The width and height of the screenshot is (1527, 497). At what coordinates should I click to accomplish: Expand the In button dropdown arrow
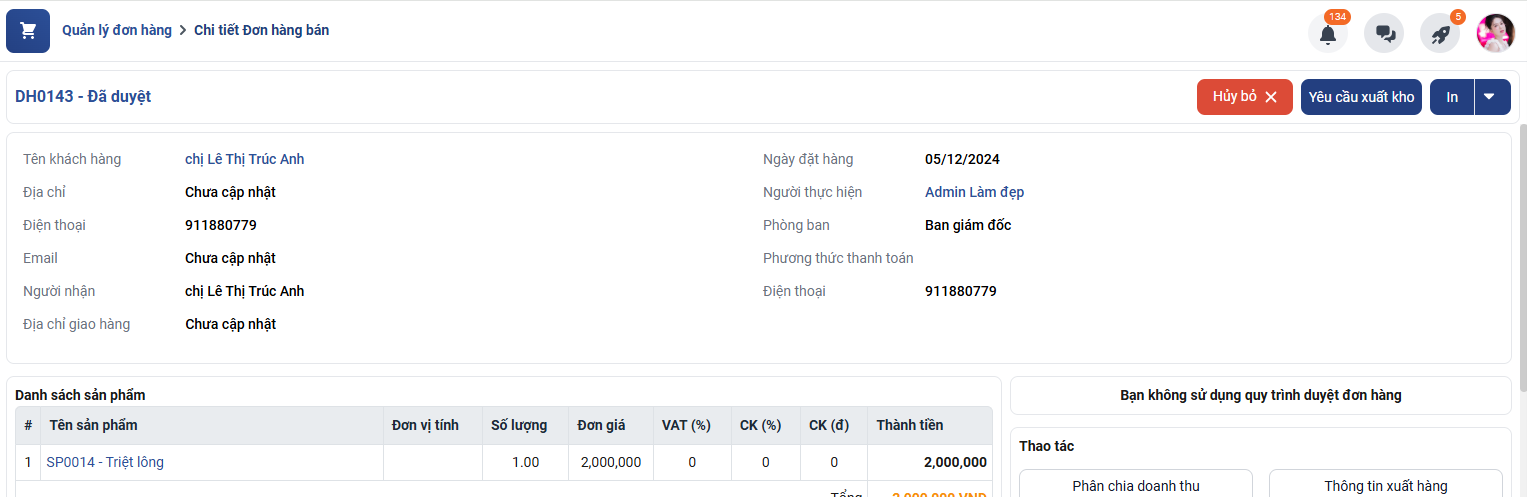pos(1490,97)
